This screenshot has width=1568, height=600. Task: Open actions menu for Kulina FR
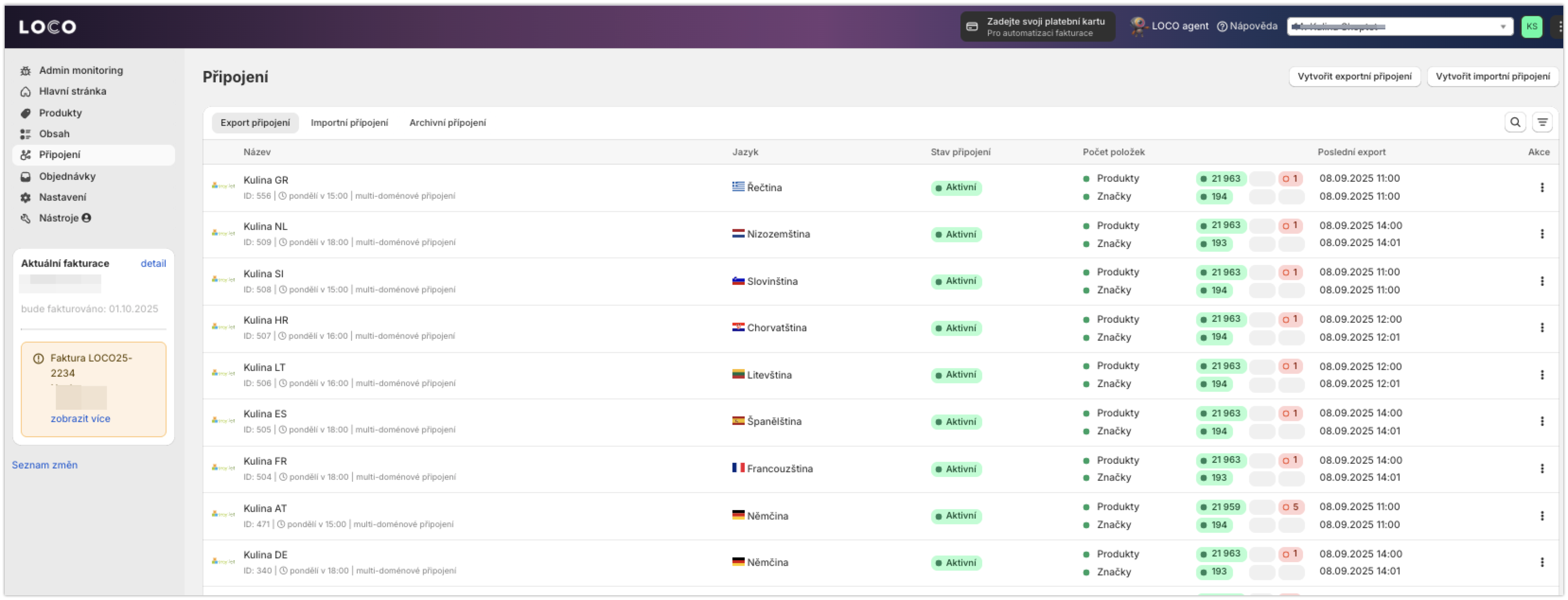pos(1541,468)
